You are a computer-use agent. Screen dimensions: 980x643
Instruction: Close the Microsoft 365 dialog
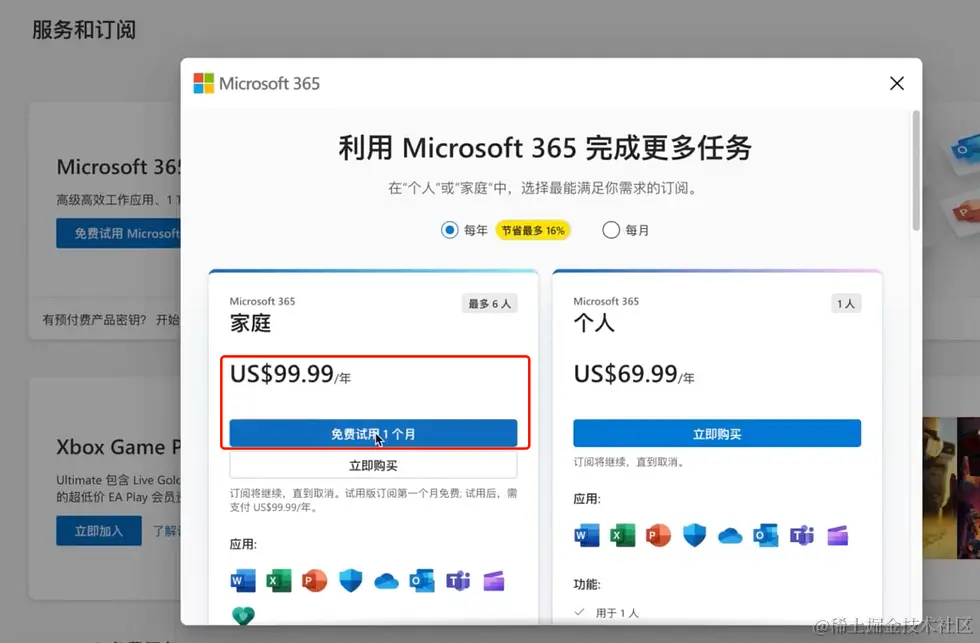coord(897,83)
